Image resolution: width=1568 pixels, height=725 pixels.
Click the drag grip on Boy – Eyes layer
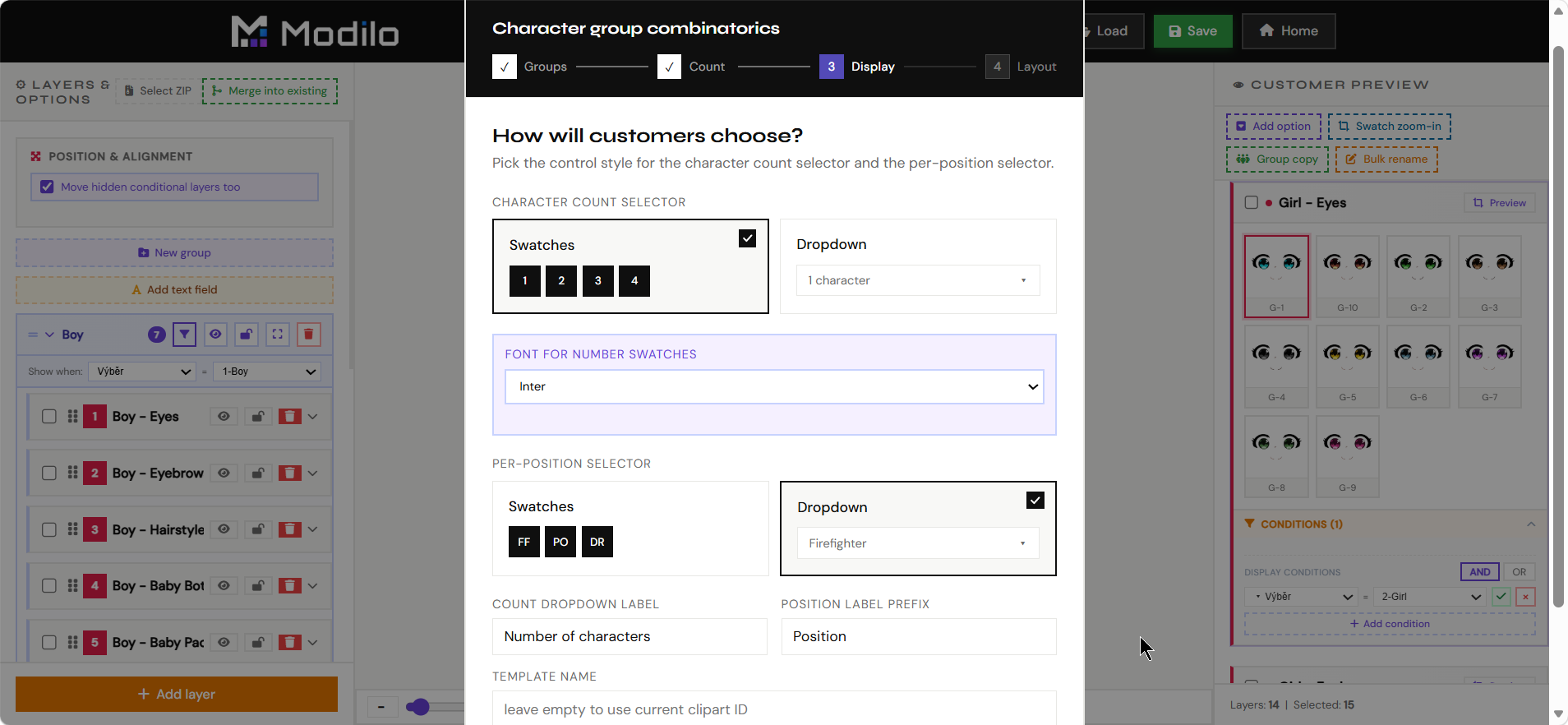pyautogui.click(x=72, y=417)
